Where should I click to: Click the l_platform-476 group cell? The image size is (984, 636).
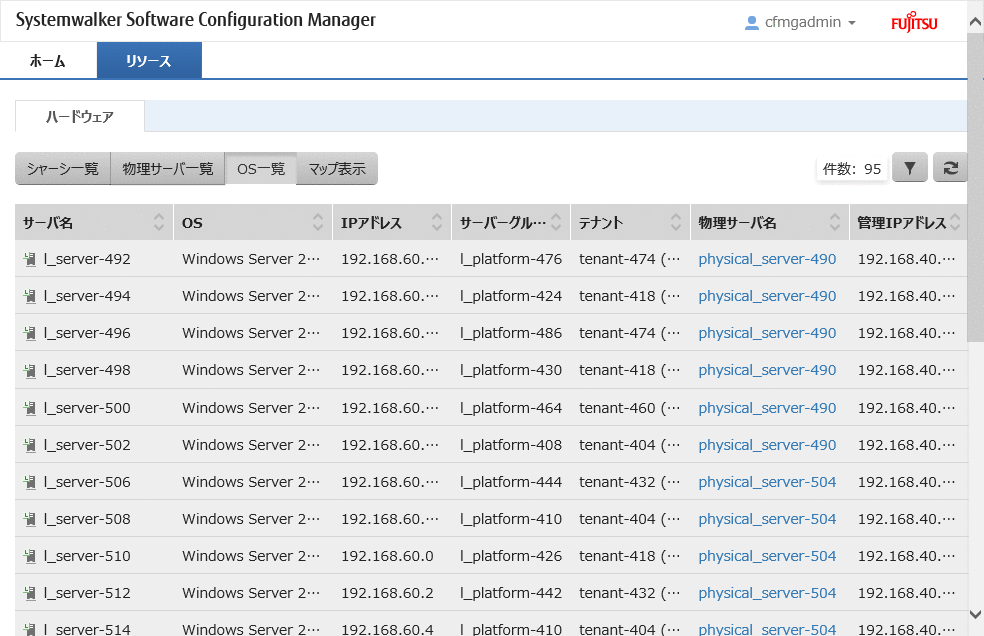511,259
